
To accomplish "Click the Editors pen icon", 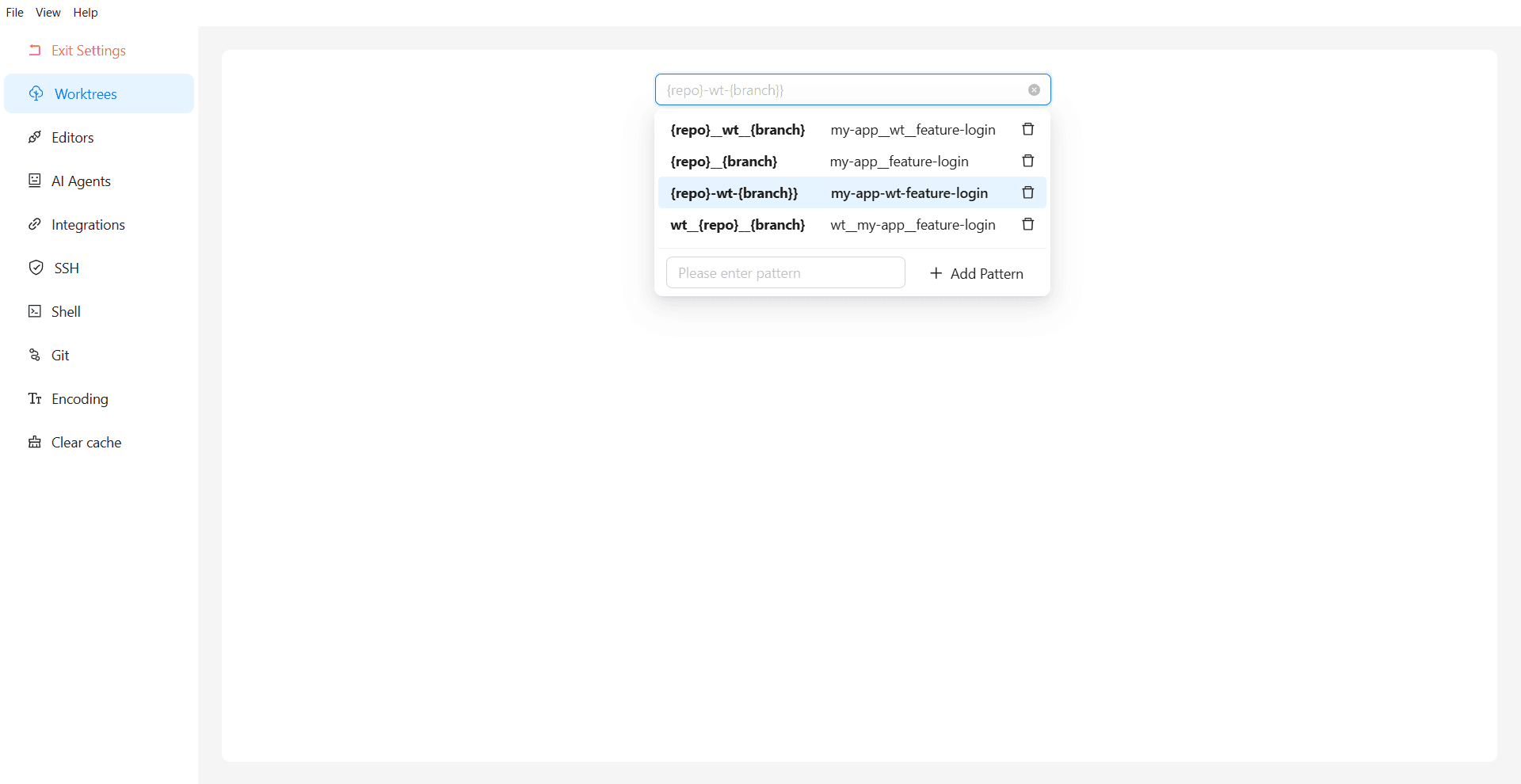I will coord(35,137).
